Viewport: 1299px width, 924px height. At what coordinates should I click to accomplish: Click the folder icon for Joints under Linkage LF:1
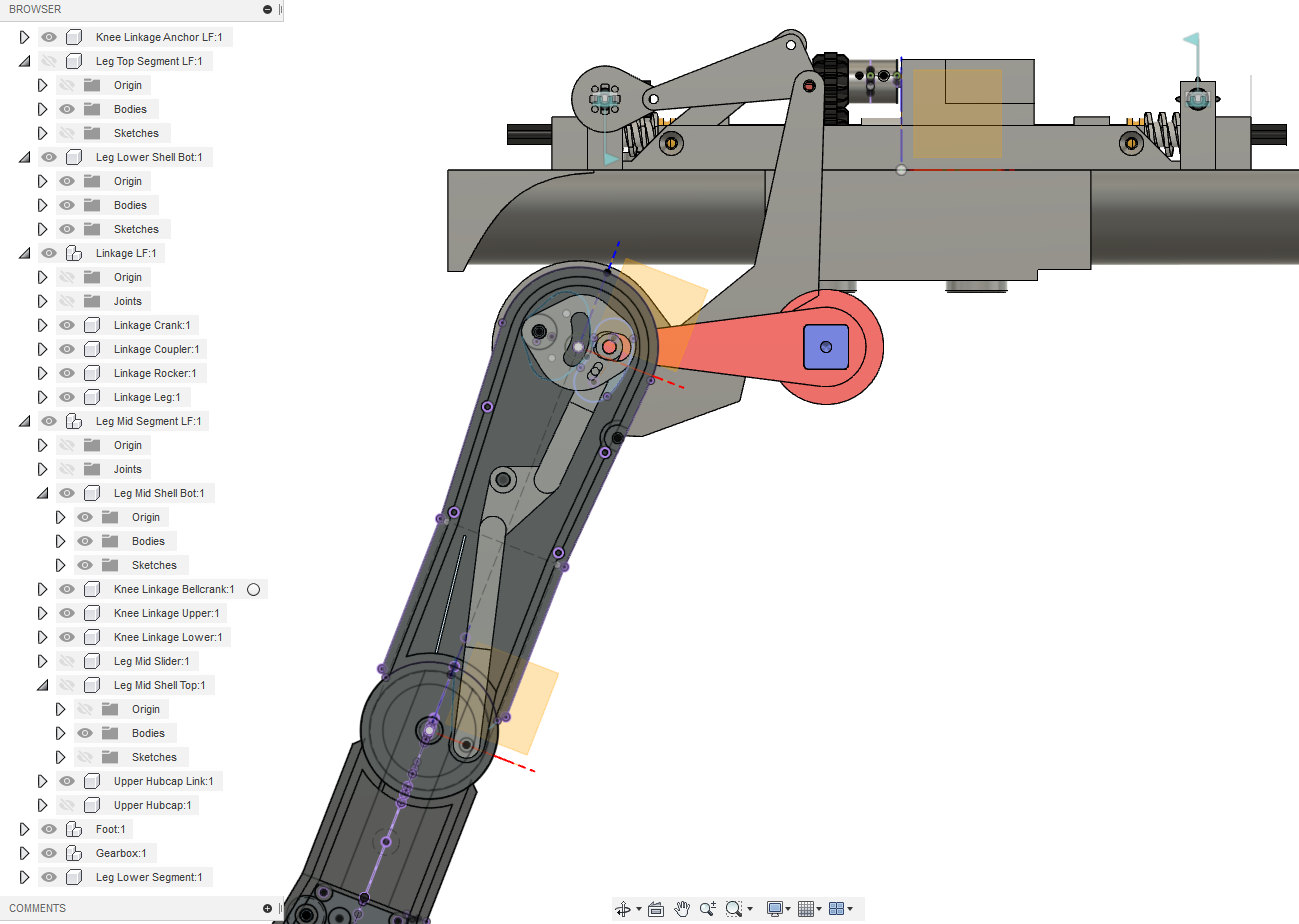coord(92,301)
